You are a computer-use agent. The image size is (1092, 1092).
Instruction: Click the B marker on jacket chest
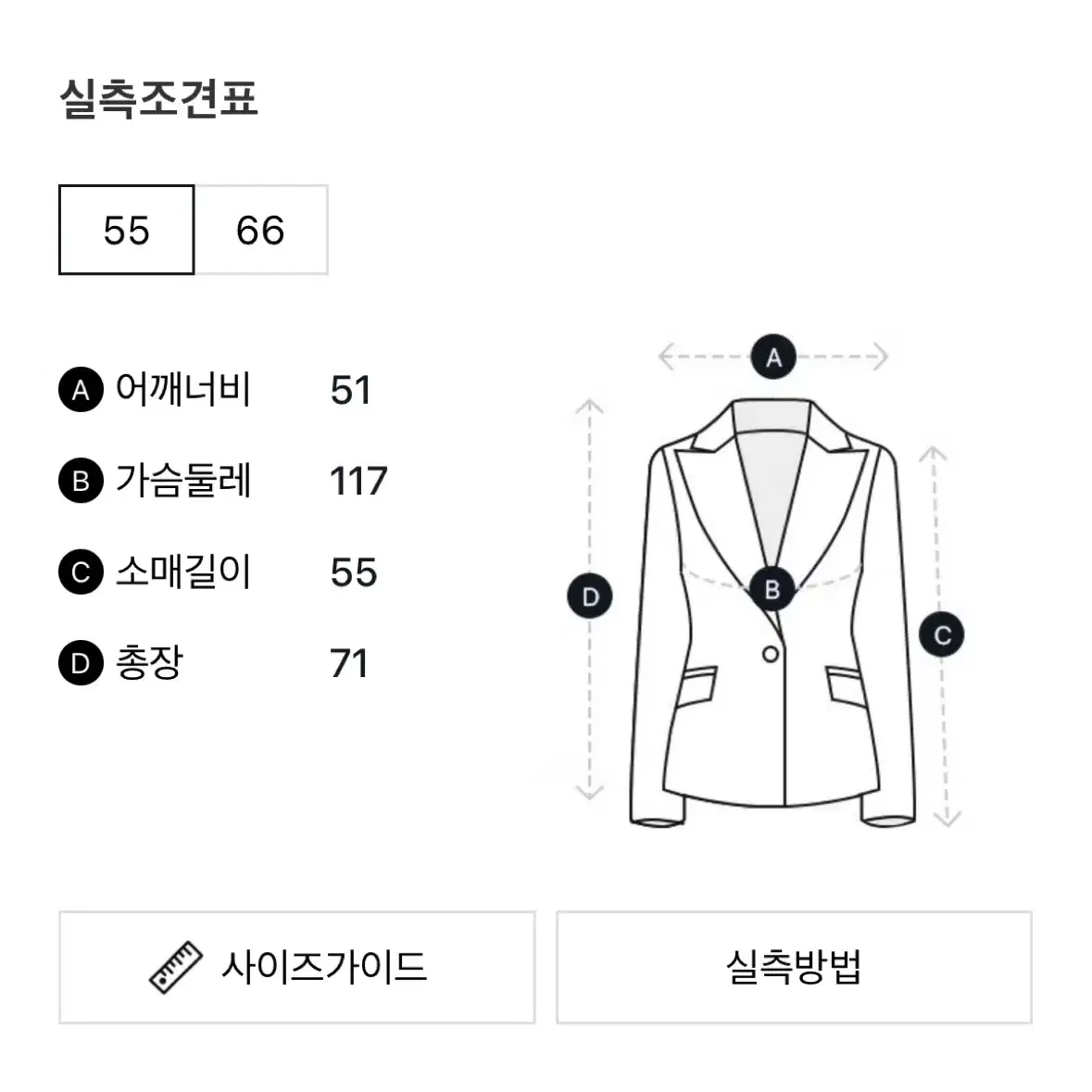[x=772, y=589]
